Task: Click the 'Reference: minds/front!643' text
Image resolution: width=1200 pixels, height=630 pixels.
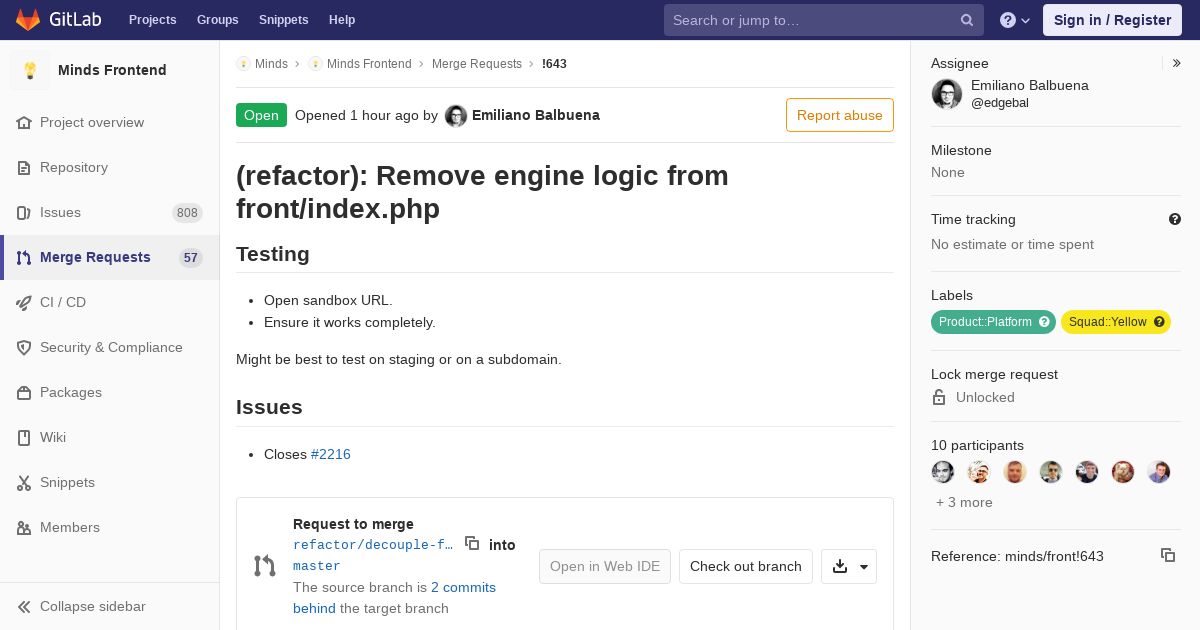Action: point(1017,556)
